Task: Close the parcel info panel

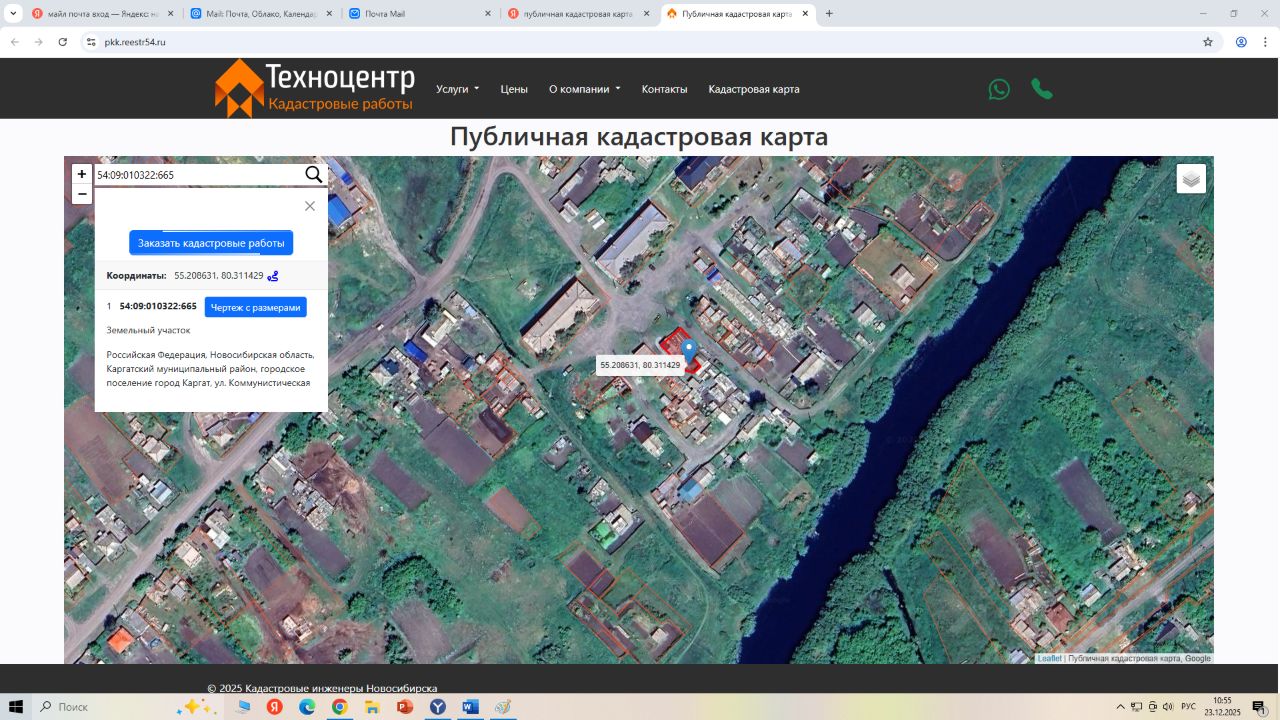Action: pos(310,206)
